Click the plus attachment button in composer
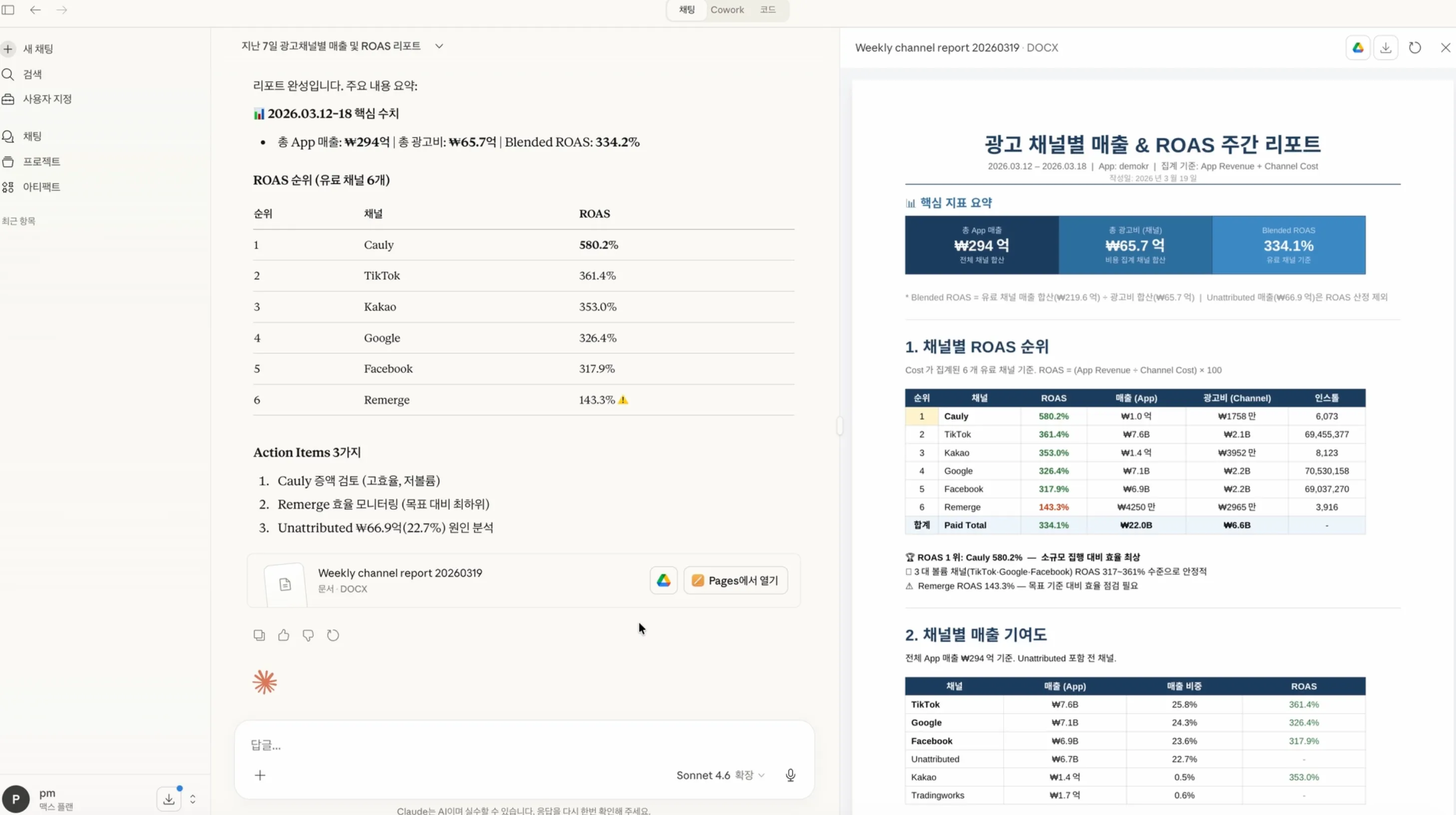This screenshot has height=815, width=1456. [x=260, y=776]
